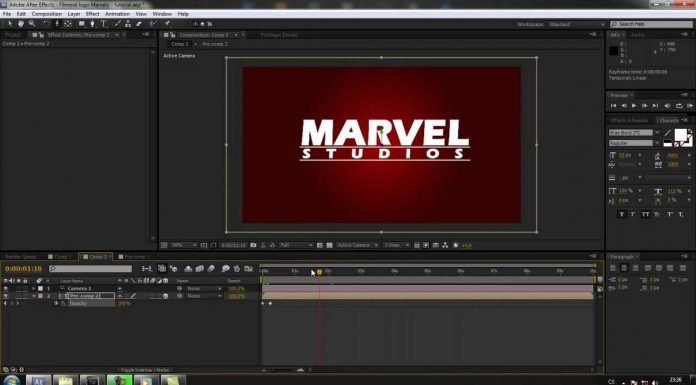Image resolution: width=696 pixels, height=385 pixels.
Task: Switch to the Render Queue tab
Action: [x=20, y=257]
